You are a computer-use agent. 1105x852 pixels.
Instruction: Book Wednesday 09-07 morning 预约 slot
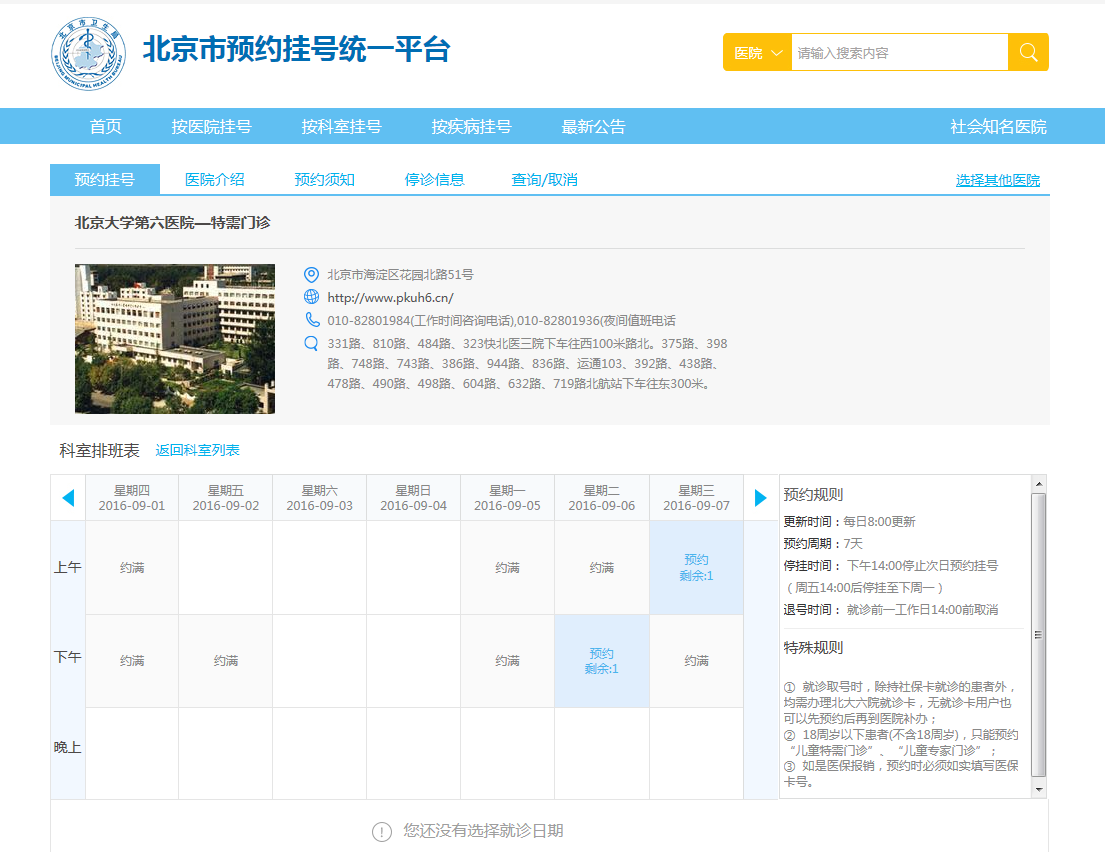pos(696,567)
